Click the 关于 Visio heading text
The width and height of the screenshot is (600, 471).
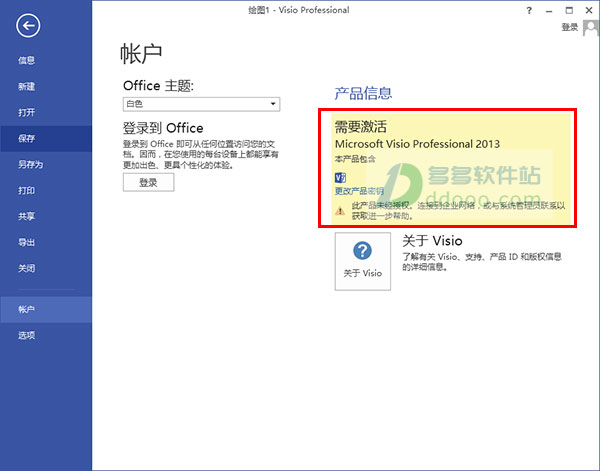432,241
